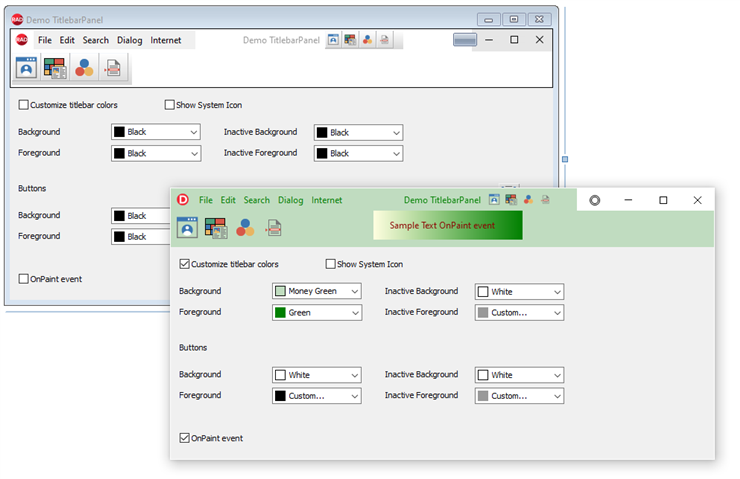Click the form designer icon in green toolbar

point(187,227)
